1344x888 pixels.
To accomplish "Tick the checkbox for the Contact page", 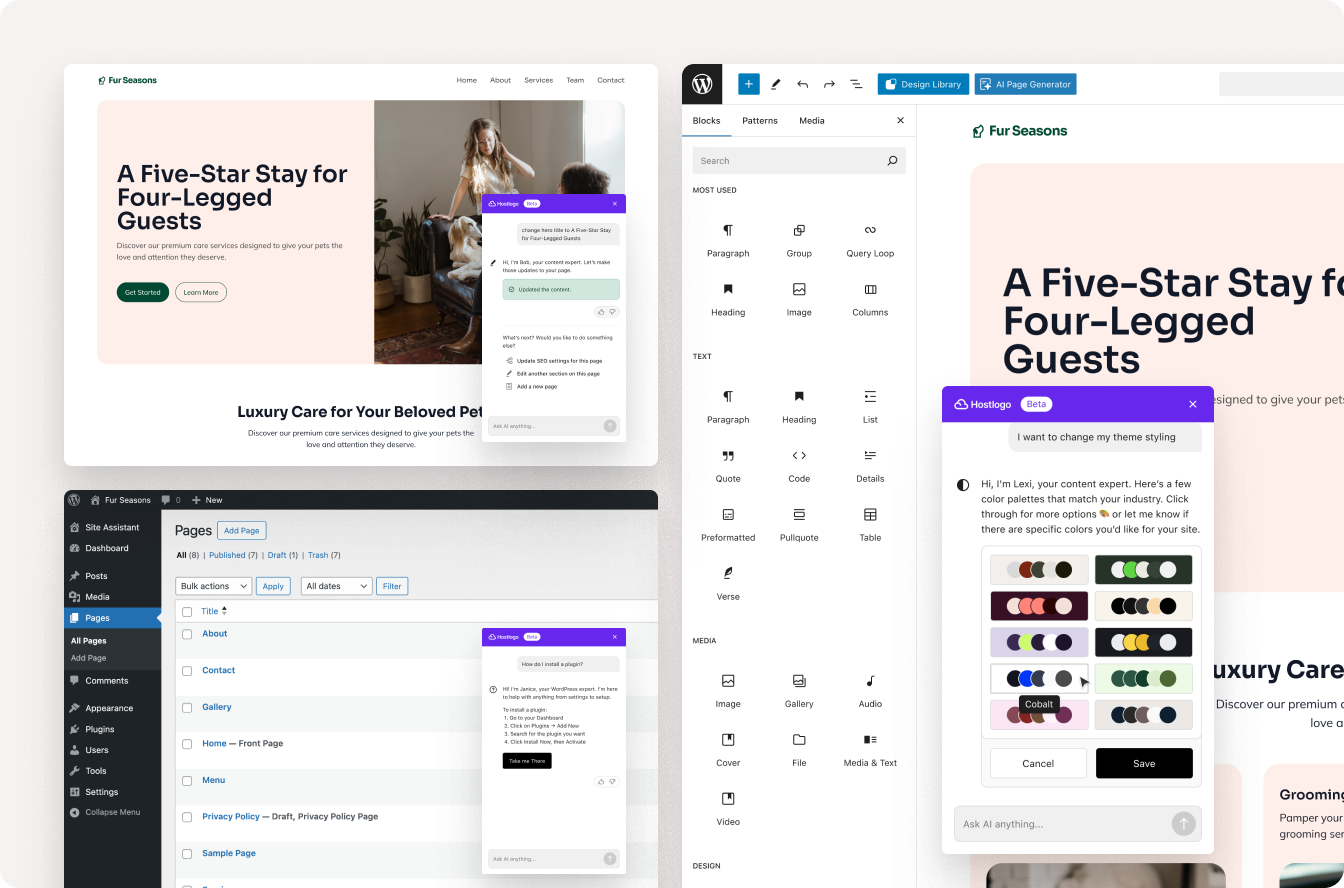I will click(x=187, y=671).
